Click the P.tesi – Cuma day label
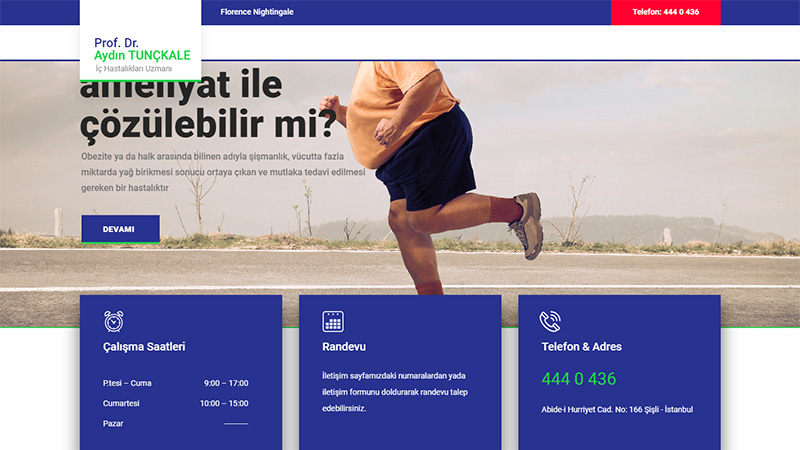Screen dimensions: 800x450 pyautogui.click(x=127, y=383)
